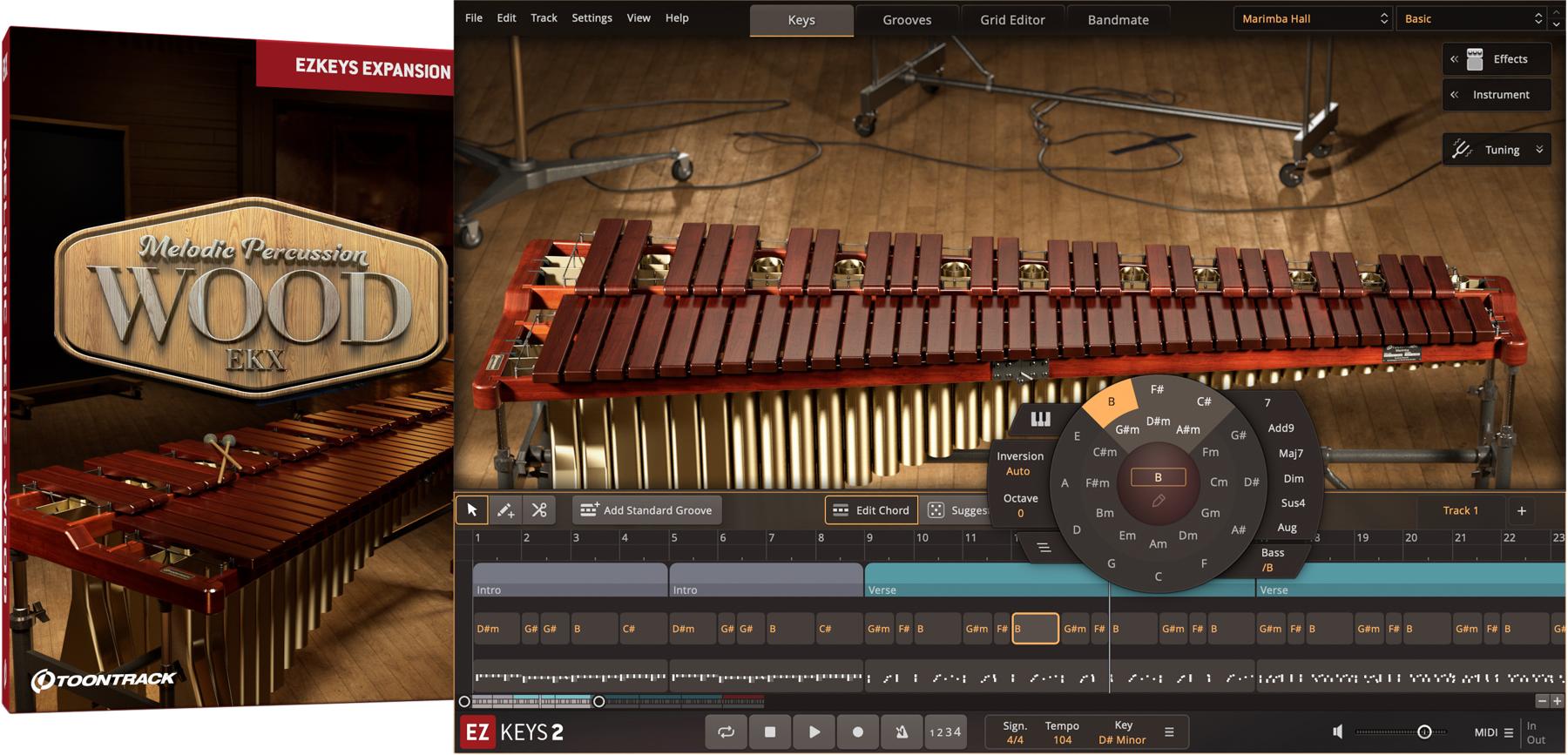Expand the Instrument panel
Viewport: 1568px width, 755px height.
point(1497,94)
